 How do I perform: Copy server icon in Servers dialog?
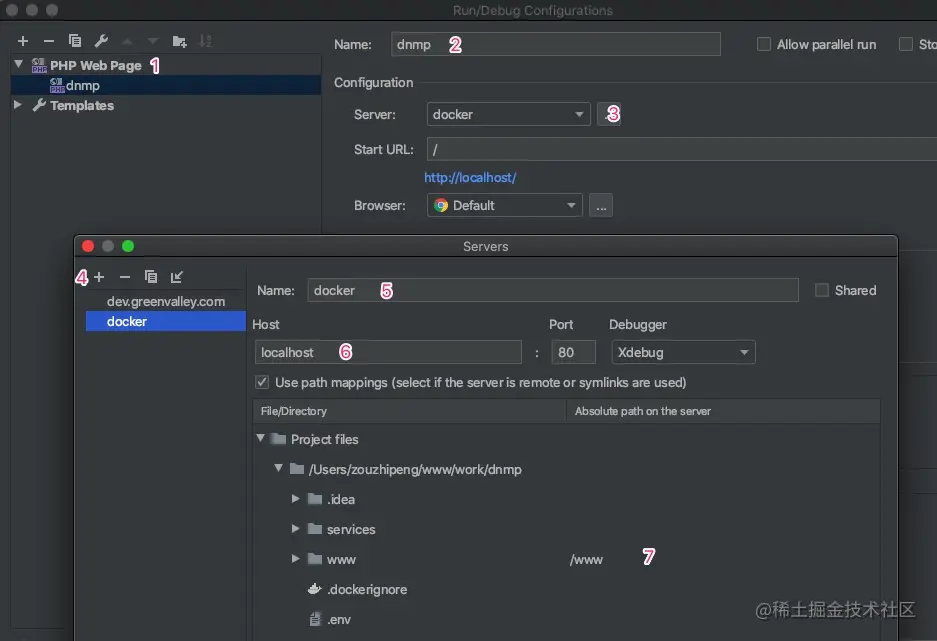tap(151, 277)
